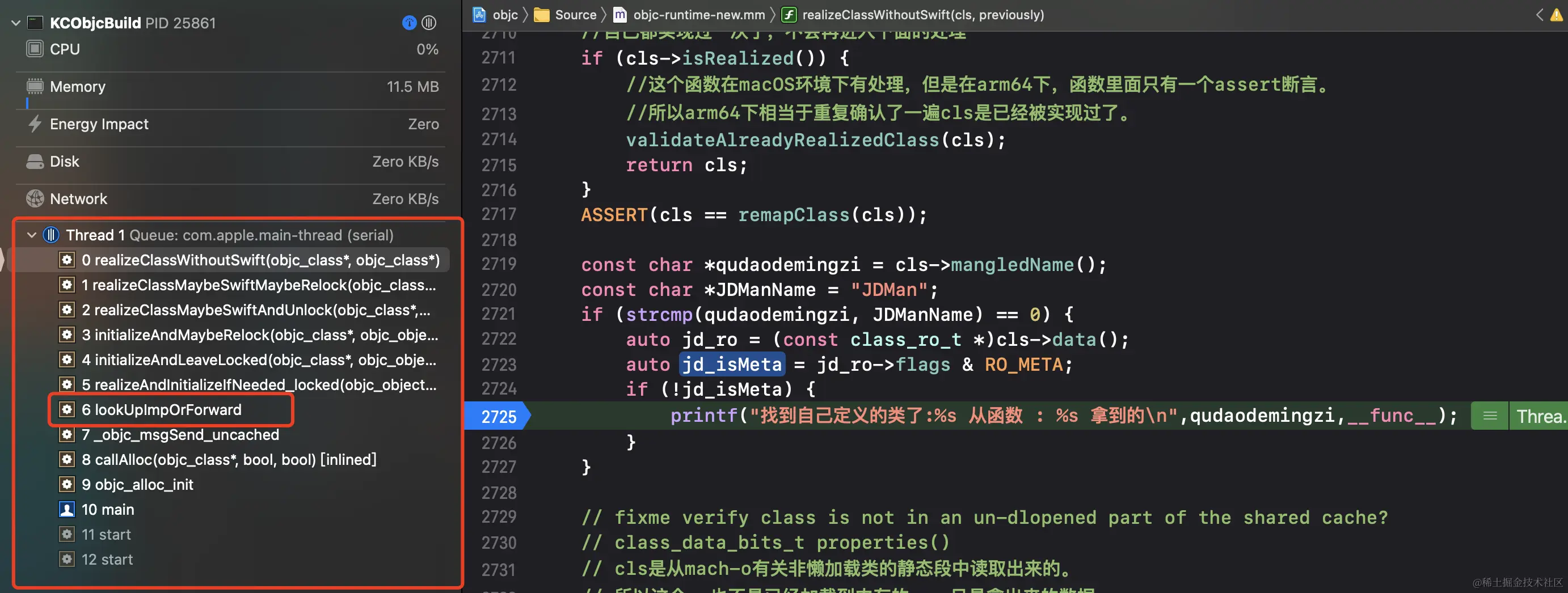Image resolution: width=1568 pixels, height=593 pixels.
Task: Click line number 2714 in the gutter
Action: [x=499, y=139]
